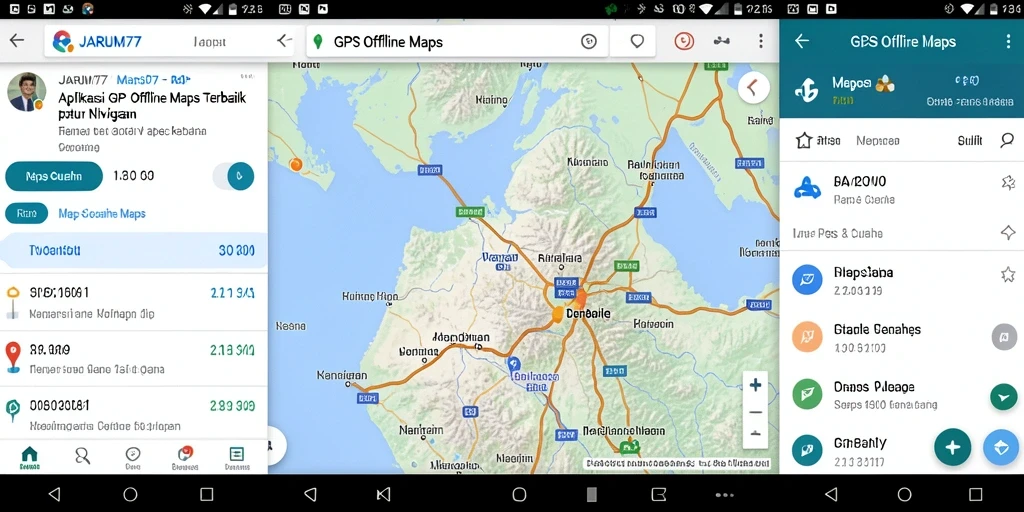Tap the route/connection icon in map toolbar

click(x=721, y=41)
